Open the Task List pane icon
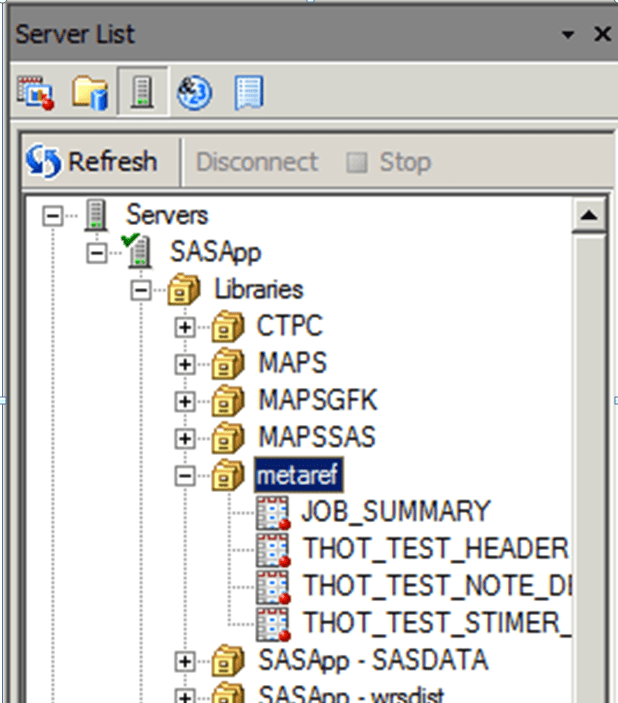Image resolution: width=618 pixels, height=703 pixels. click(35, 92)
